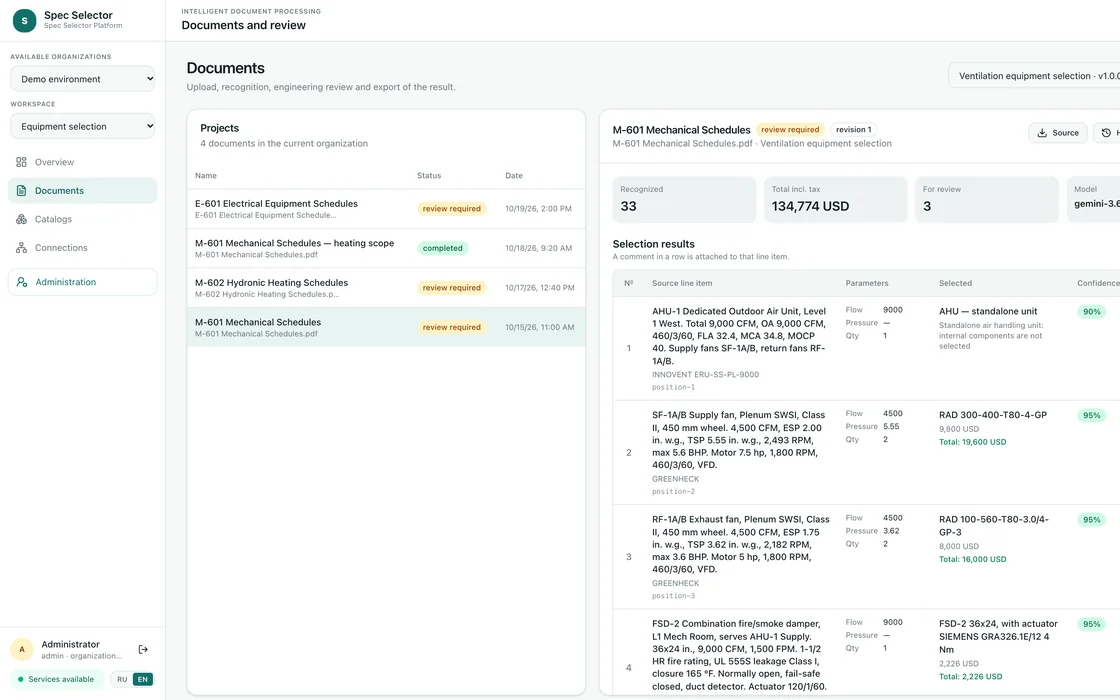The image size is (1120, 700).
Task: Click the Total: 19,600 USD value
Action: tap(972, 442)
